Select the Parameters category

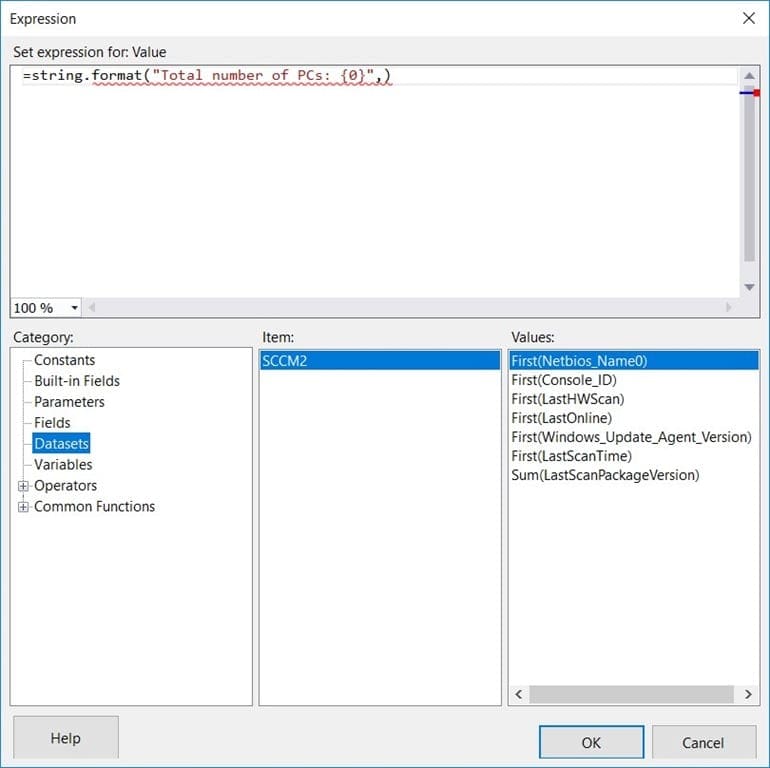tap(69, 402)
